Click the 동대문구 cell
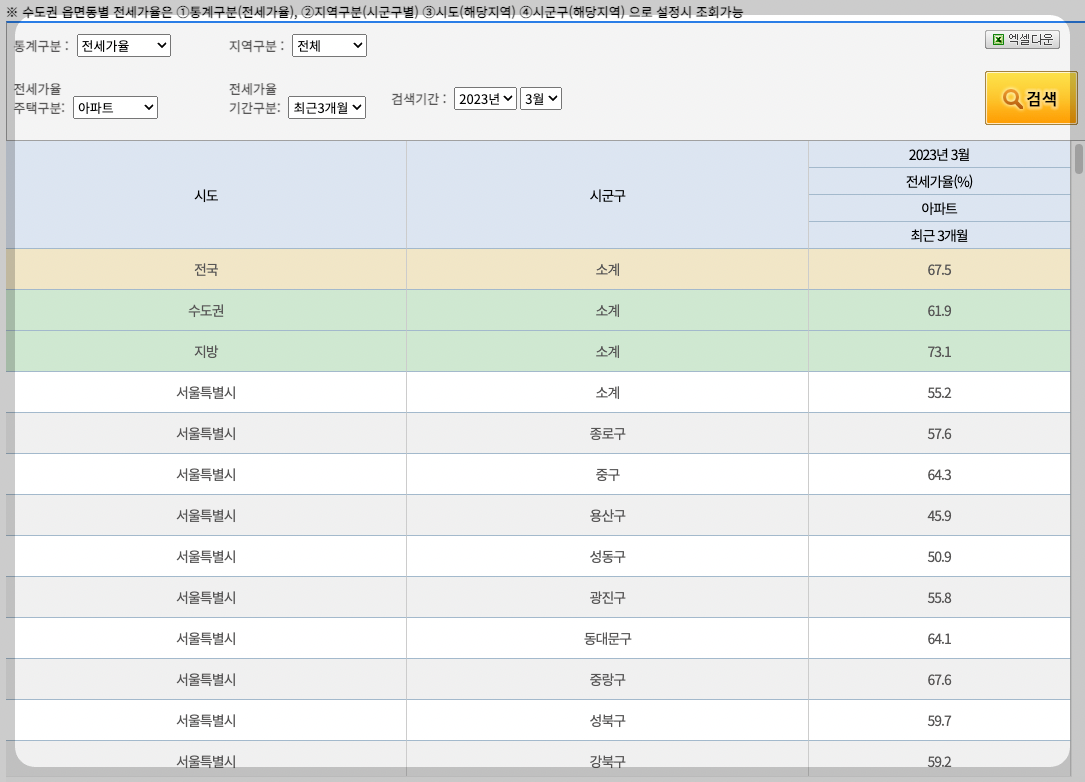 (x=607, y=638)
